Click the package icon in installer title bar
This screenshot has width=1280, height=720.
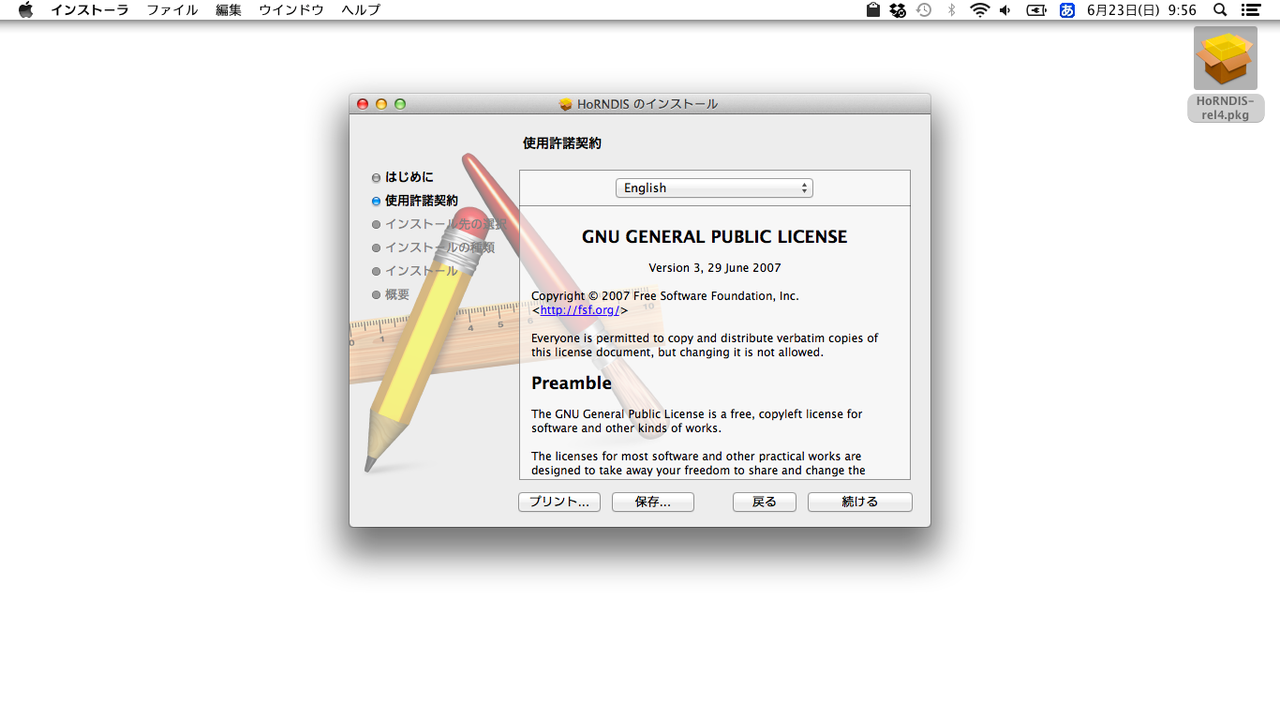click(565, 104)
